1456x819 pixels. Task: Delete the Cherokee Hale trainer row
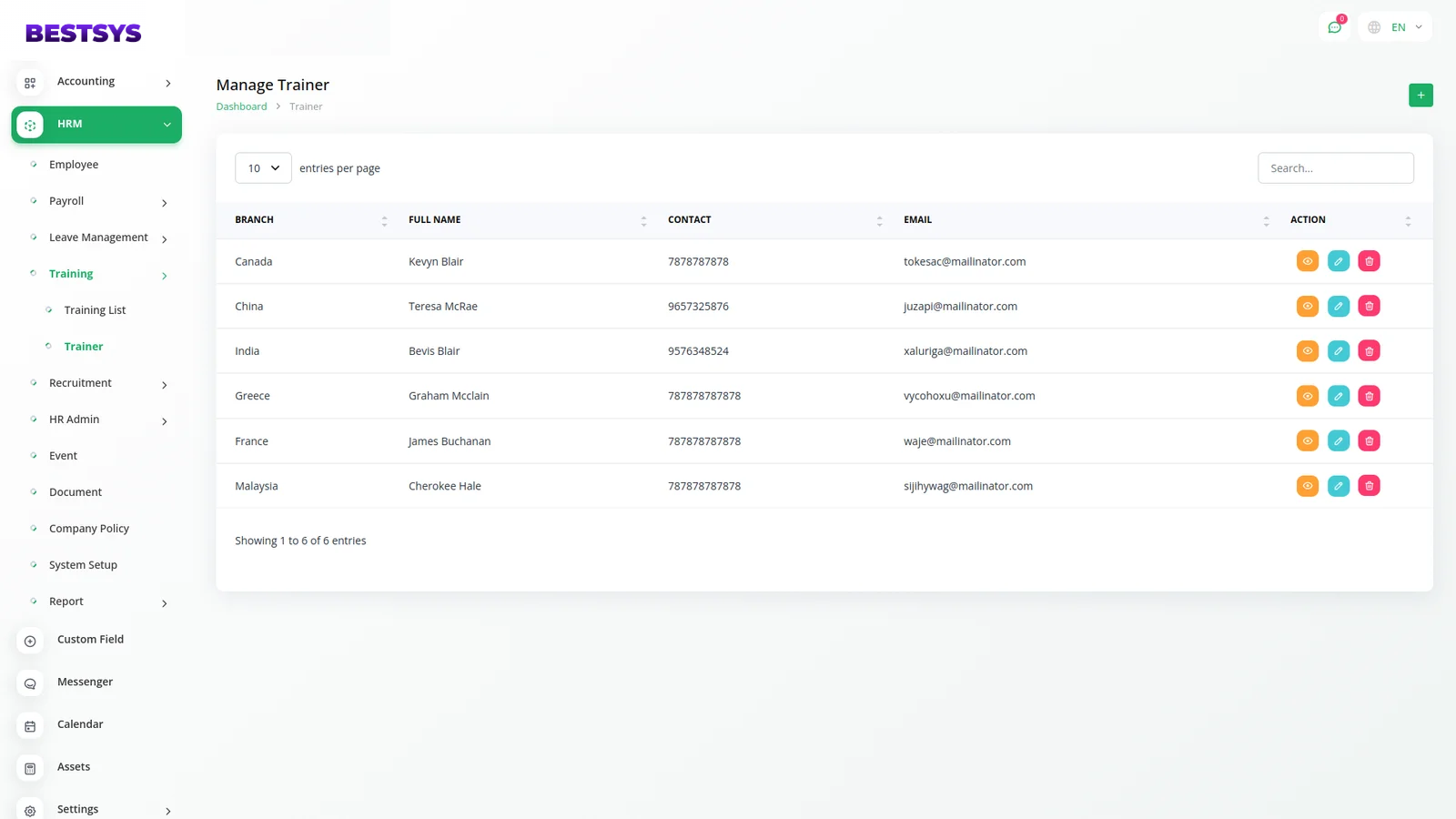click(x=1369, y=486)
